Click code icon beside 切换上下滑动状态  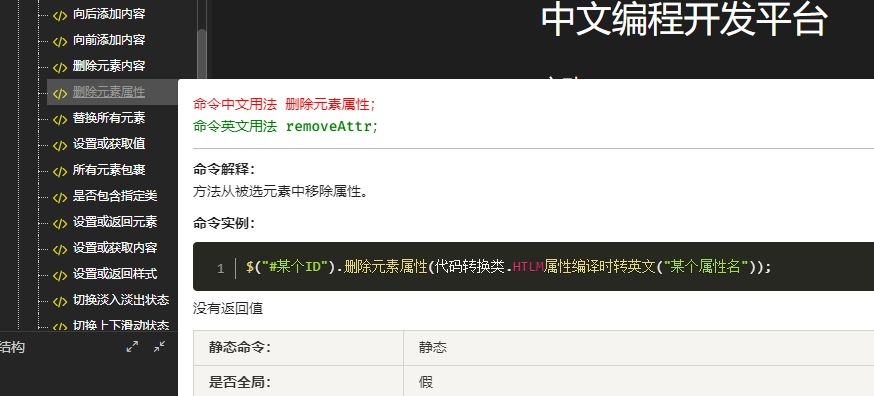(x=60, y=326)
